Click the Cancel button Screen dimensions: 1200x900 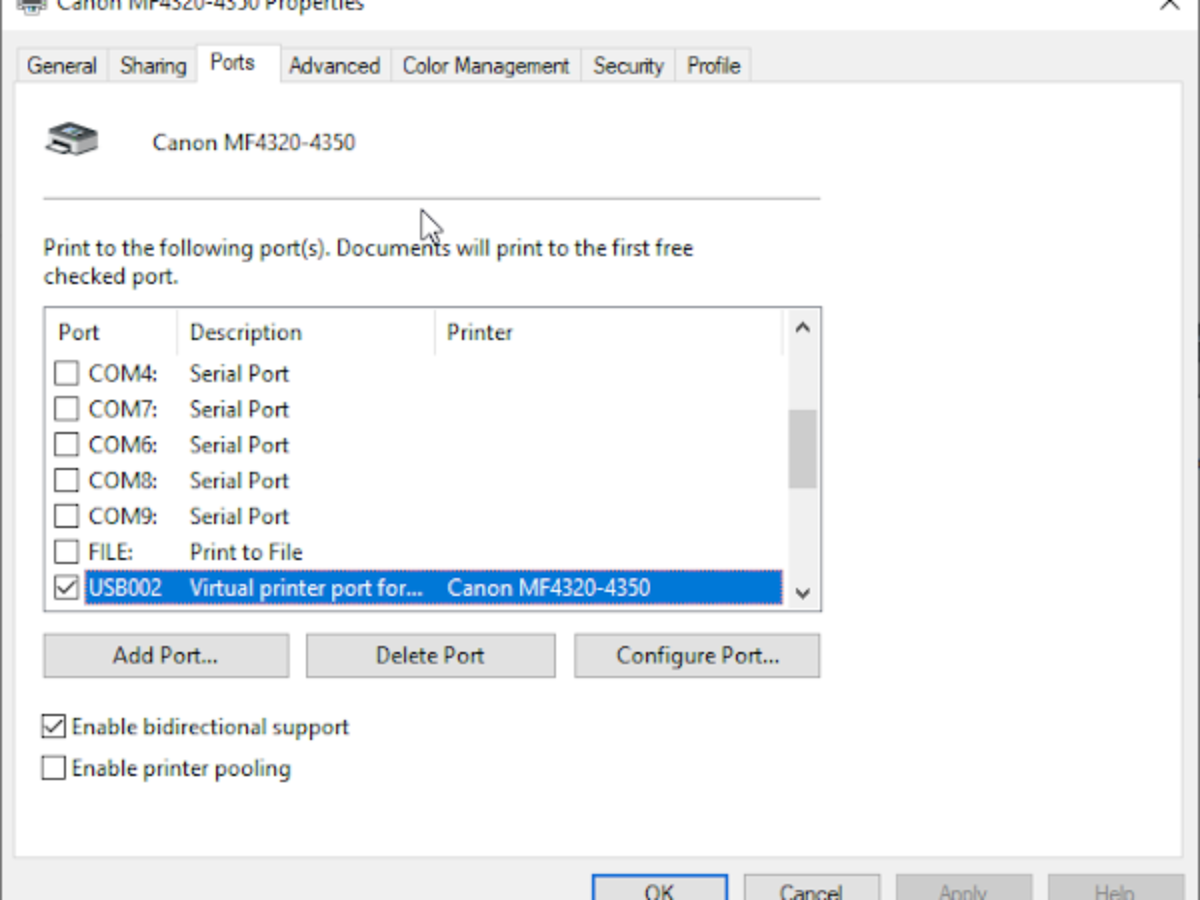(811, 888)
